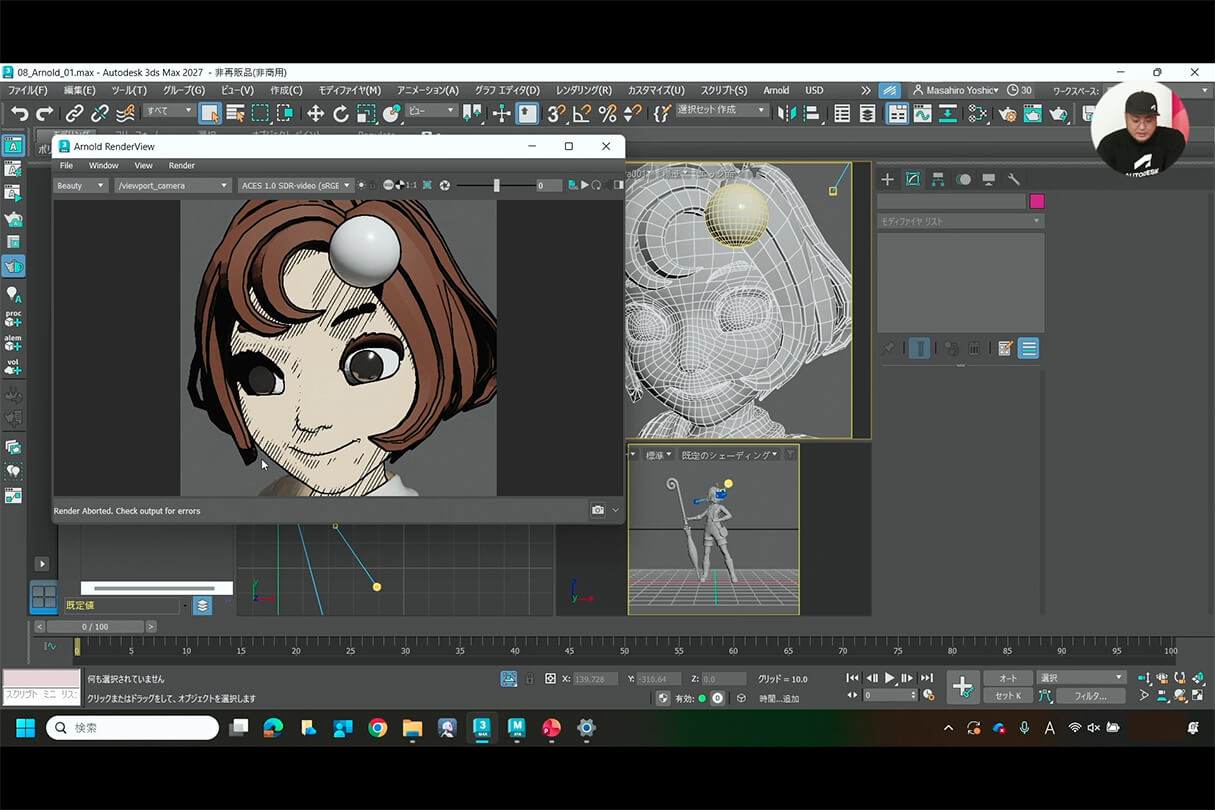The image size is (1215, 810).
Task: Open the View menu in Arnold RenderView
Action: 143,165
